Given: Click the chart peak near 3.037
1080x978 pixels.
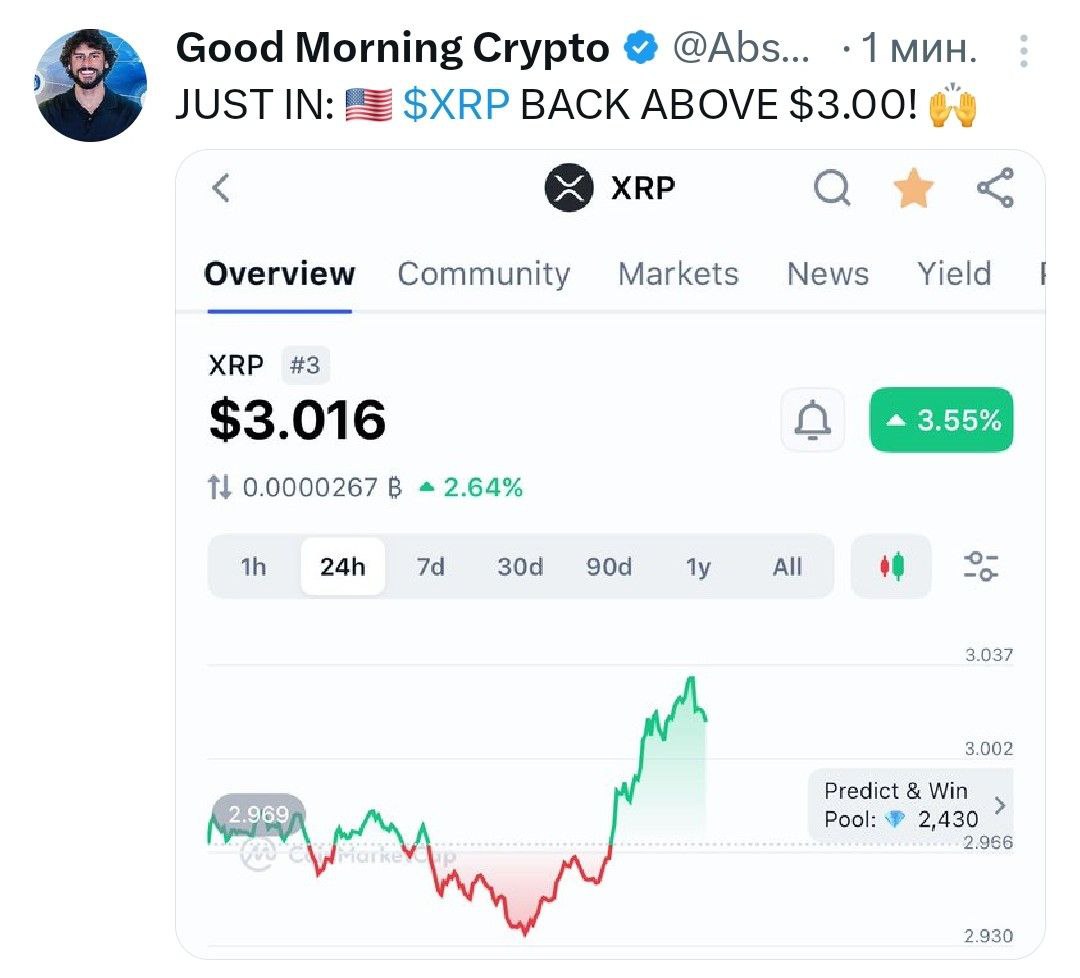Looking at the screenshot, I should click(691, 680).
